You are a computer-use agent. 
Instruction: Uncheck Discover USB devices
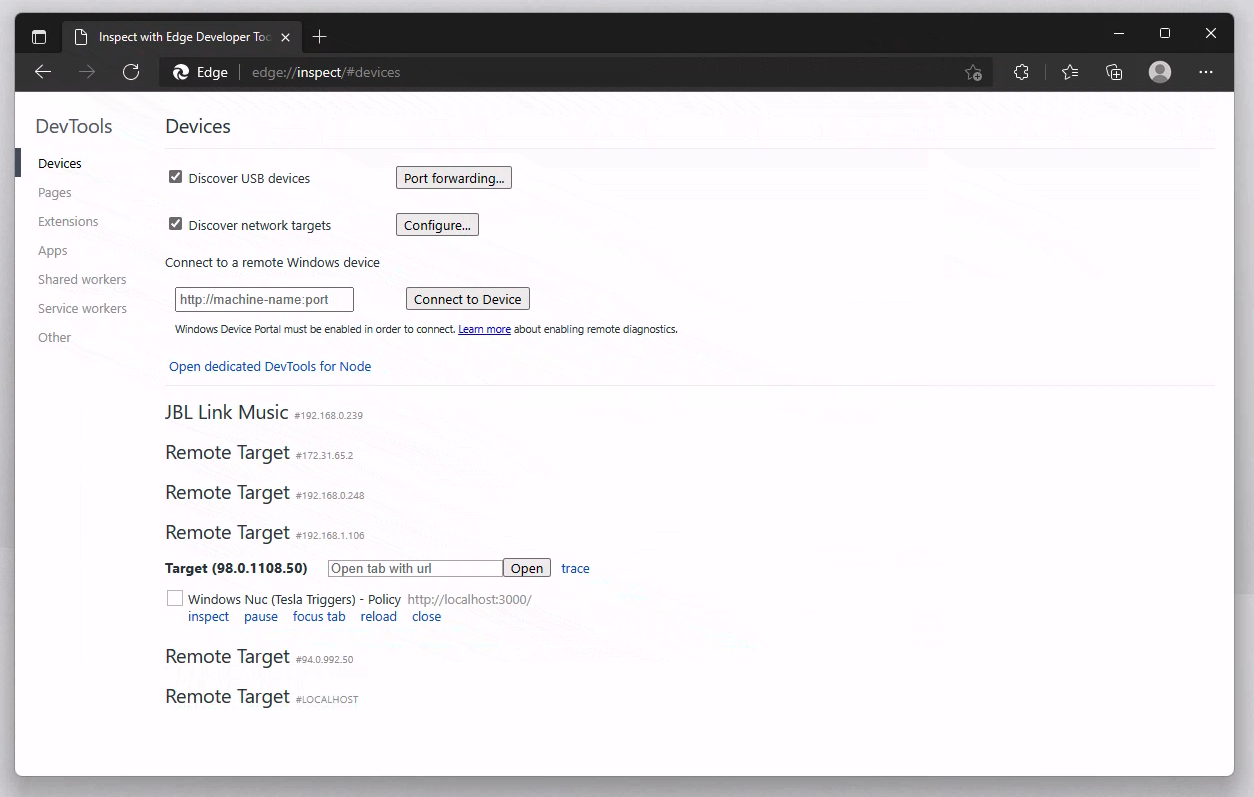point(176,177)
